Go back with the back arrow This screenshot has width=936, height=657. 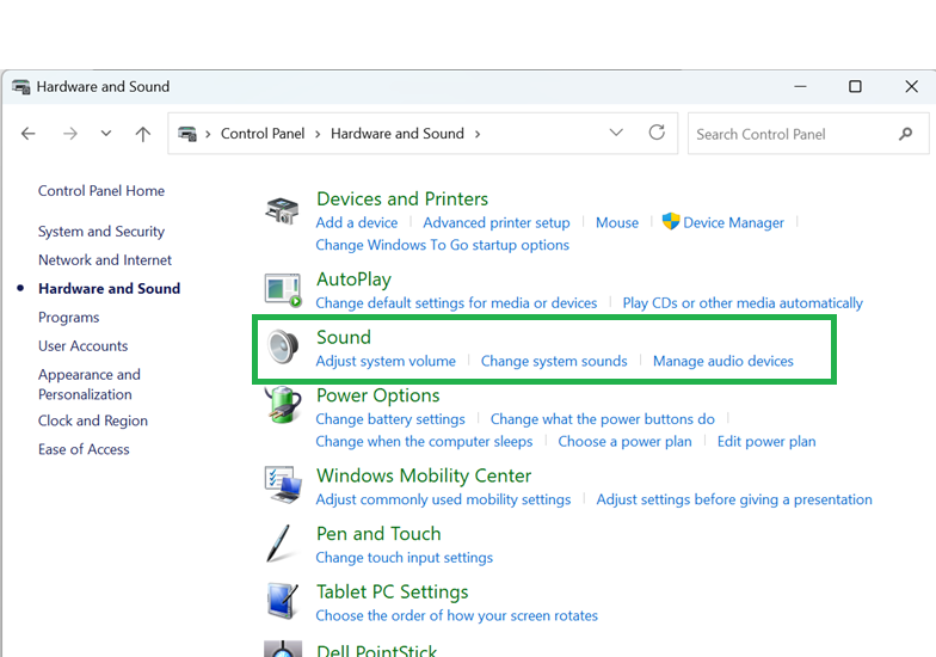point(28,134)
